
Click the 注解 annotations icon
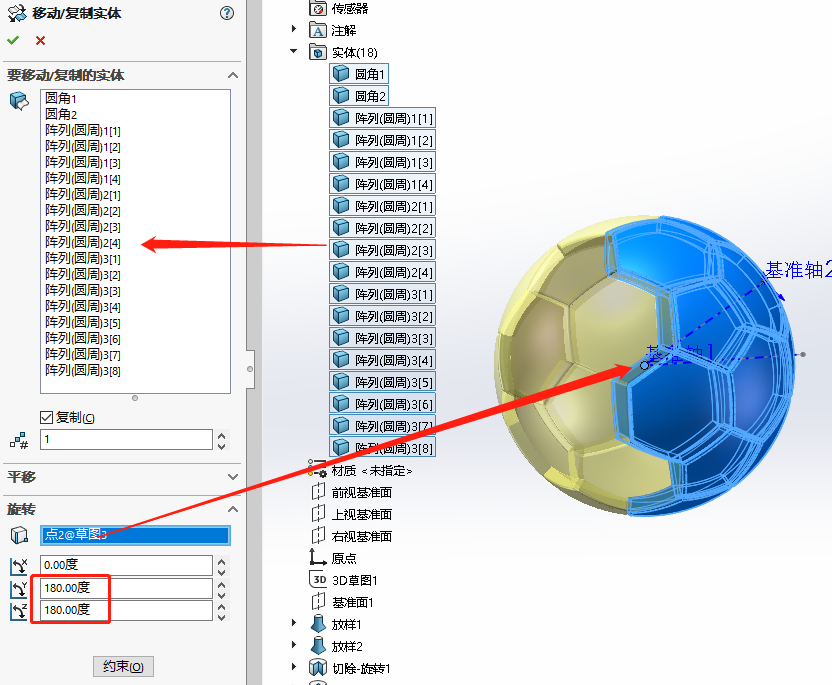(316, 30)
